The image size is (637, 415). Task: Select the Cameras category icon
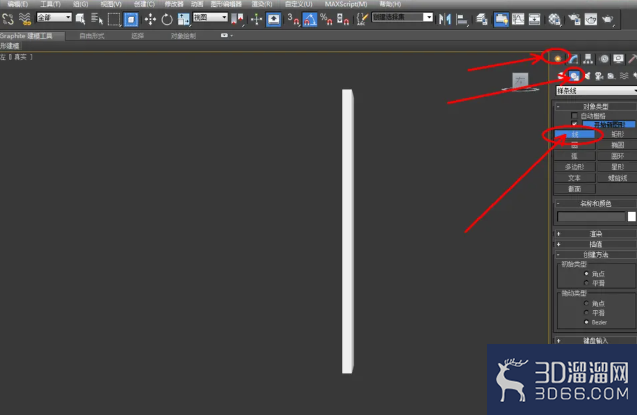click(x=599, y=76)
